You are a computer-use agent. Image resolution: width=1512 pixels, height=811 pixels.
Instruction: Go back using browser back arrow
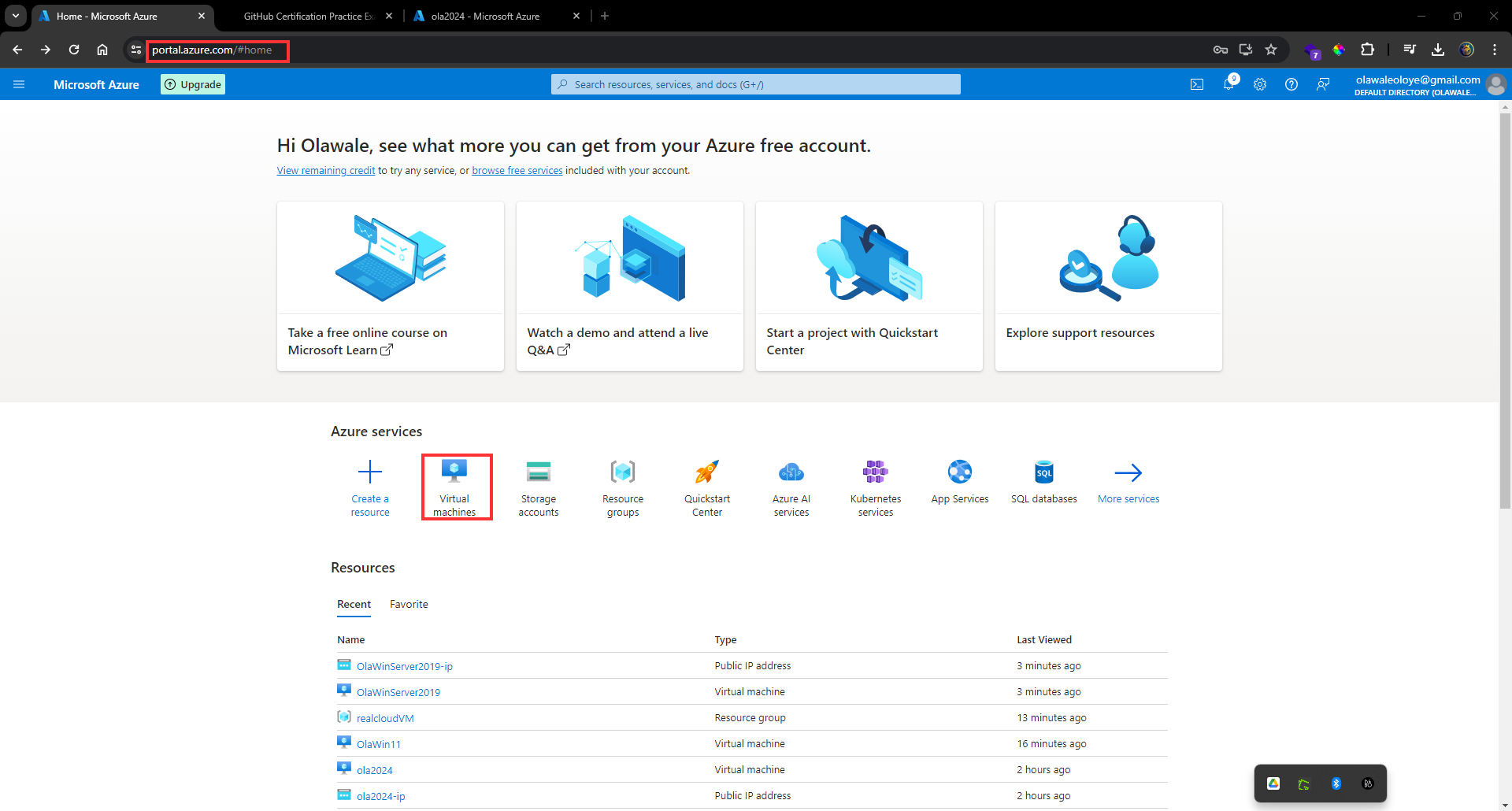(x=17, y=50)
